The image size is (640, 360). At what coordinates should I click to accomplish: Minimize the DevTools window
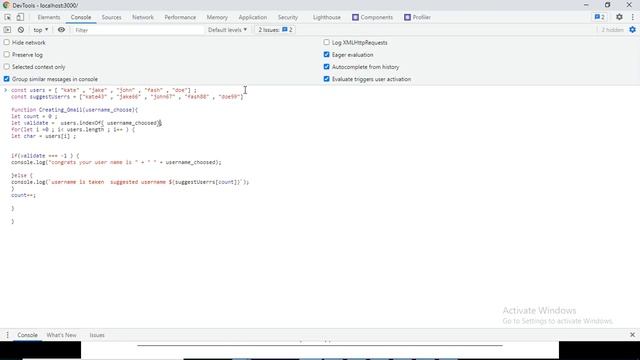tap(586, 5)
